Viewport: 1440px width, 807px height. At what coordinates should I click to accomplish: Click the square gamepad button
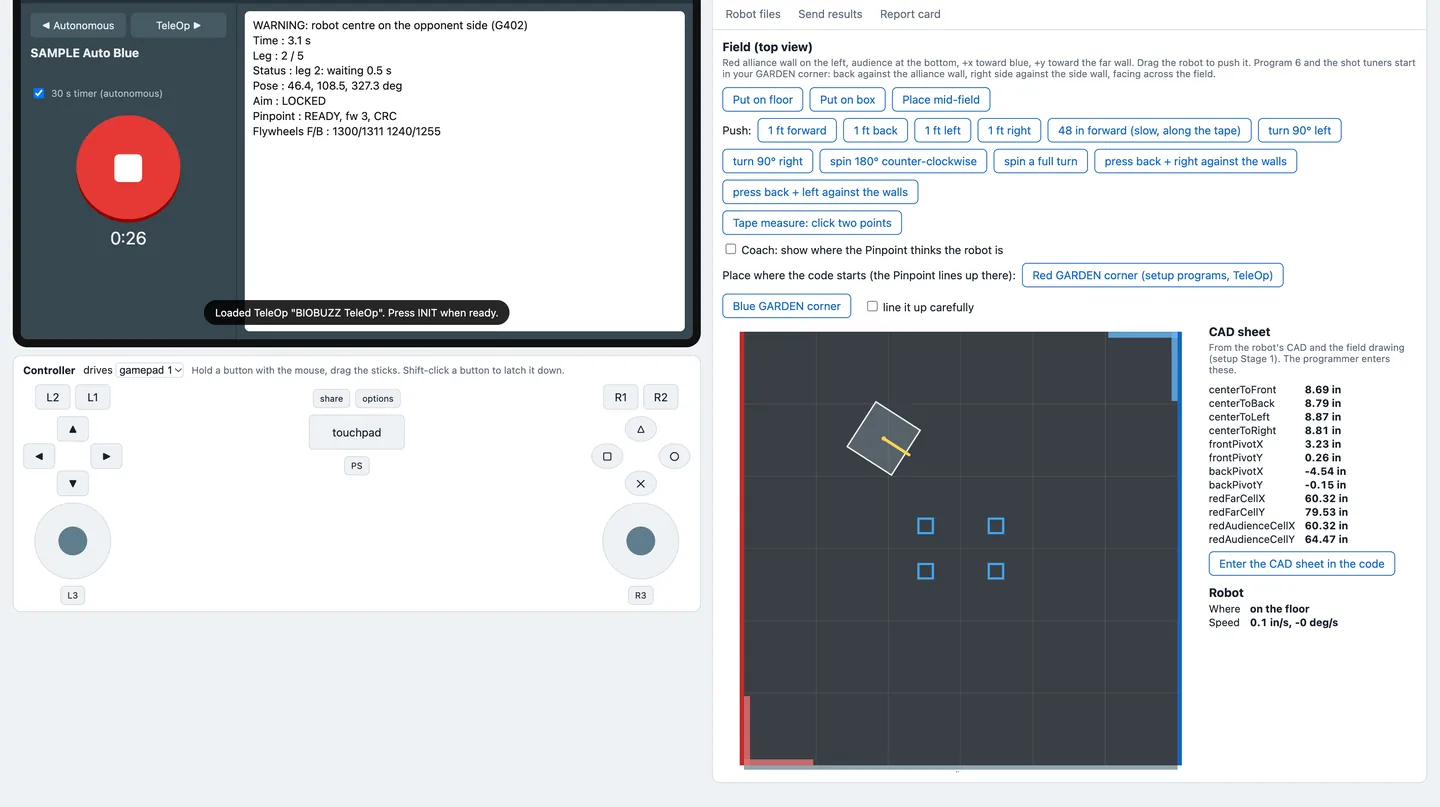coord(607,456)
